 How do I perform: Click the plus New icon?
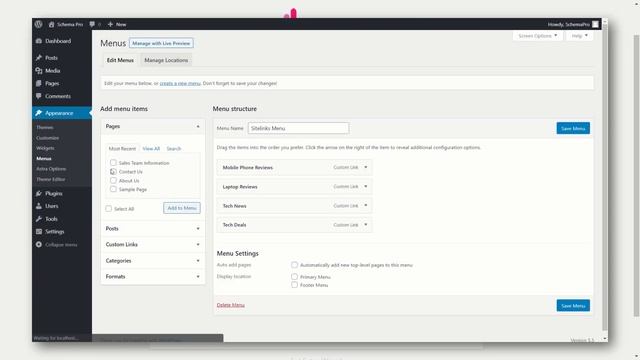click(x=110, y=24)
